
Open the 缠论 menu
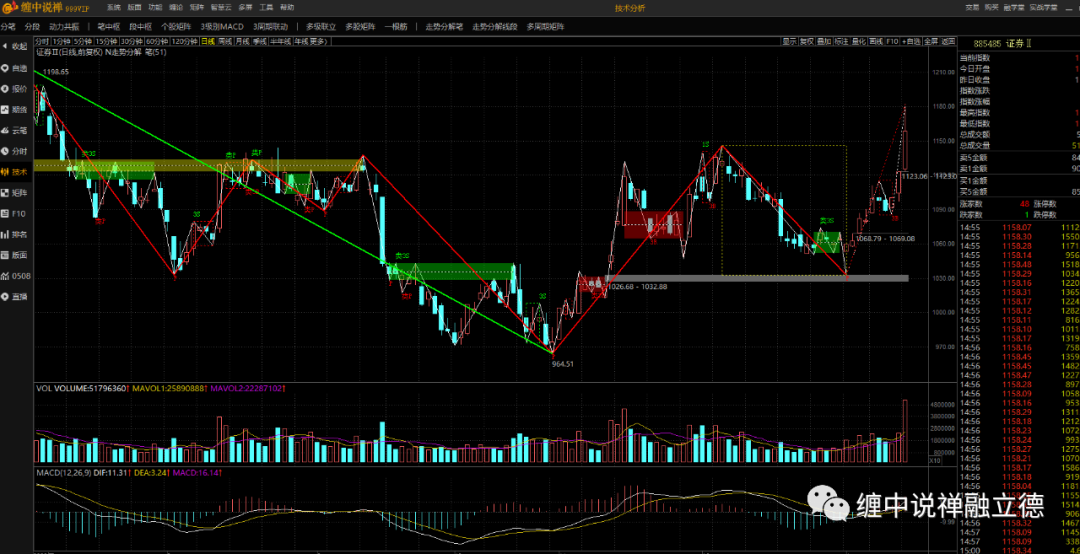(x=176, y=8)
